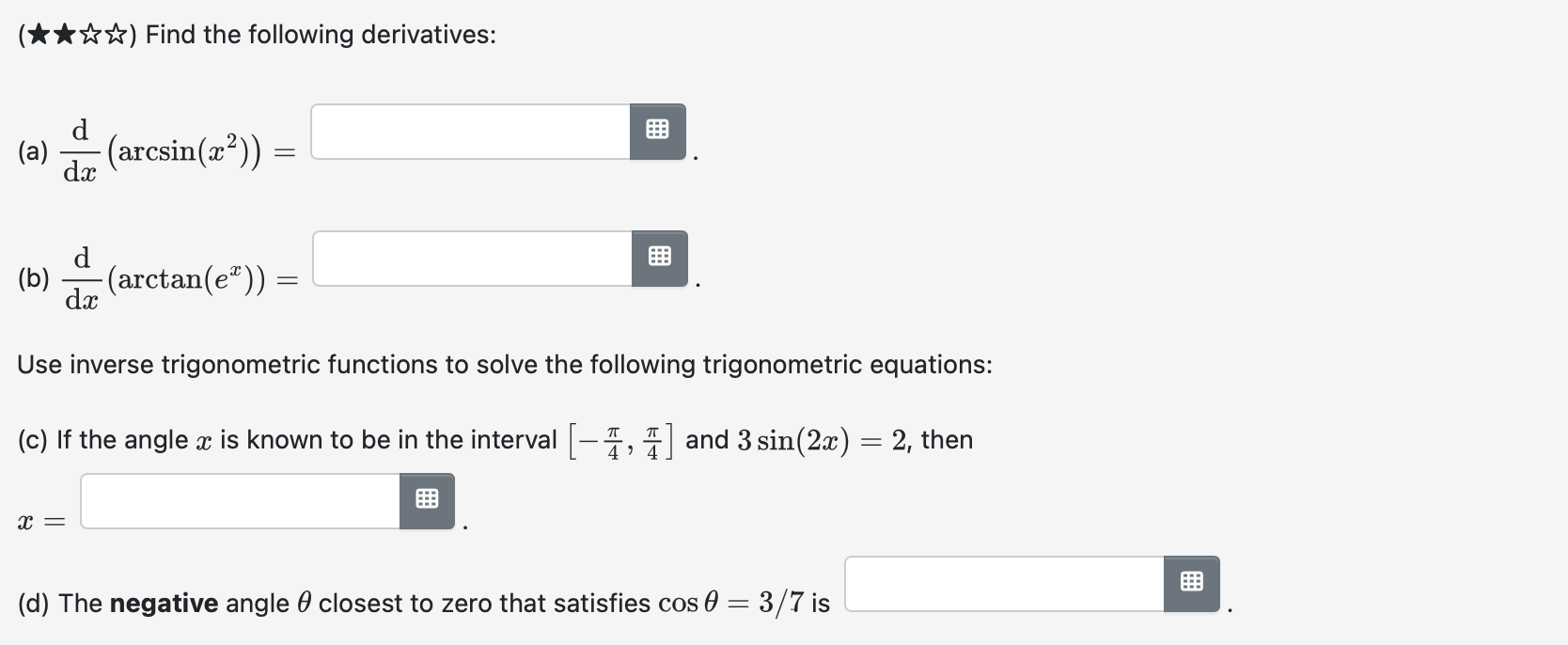This screenshot has width=1568, height=645.
Task: Click the arcsin(x²) math expression
Action: tap(185, 151)
